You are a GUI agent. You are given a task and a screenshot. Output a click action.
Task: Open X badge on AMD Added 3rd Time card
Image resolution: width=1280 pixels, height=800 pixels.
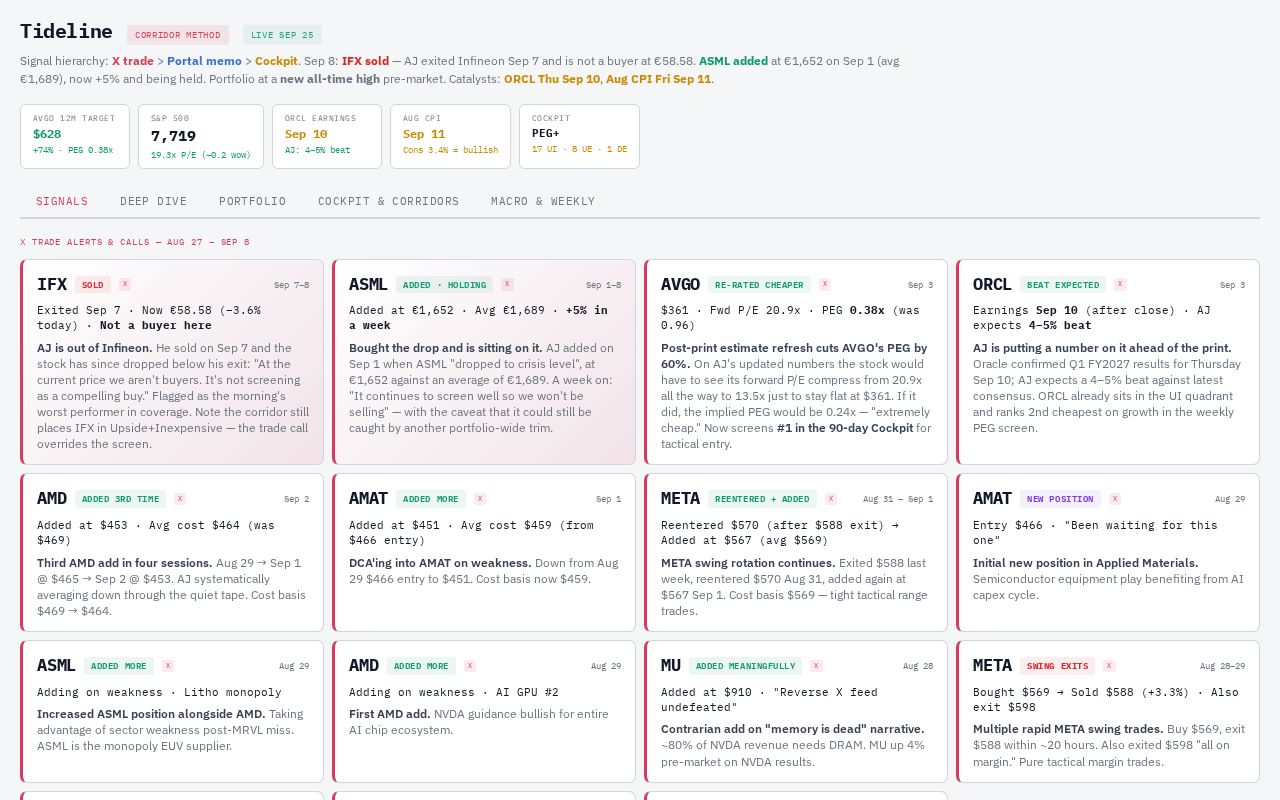[x=180, y=498]
